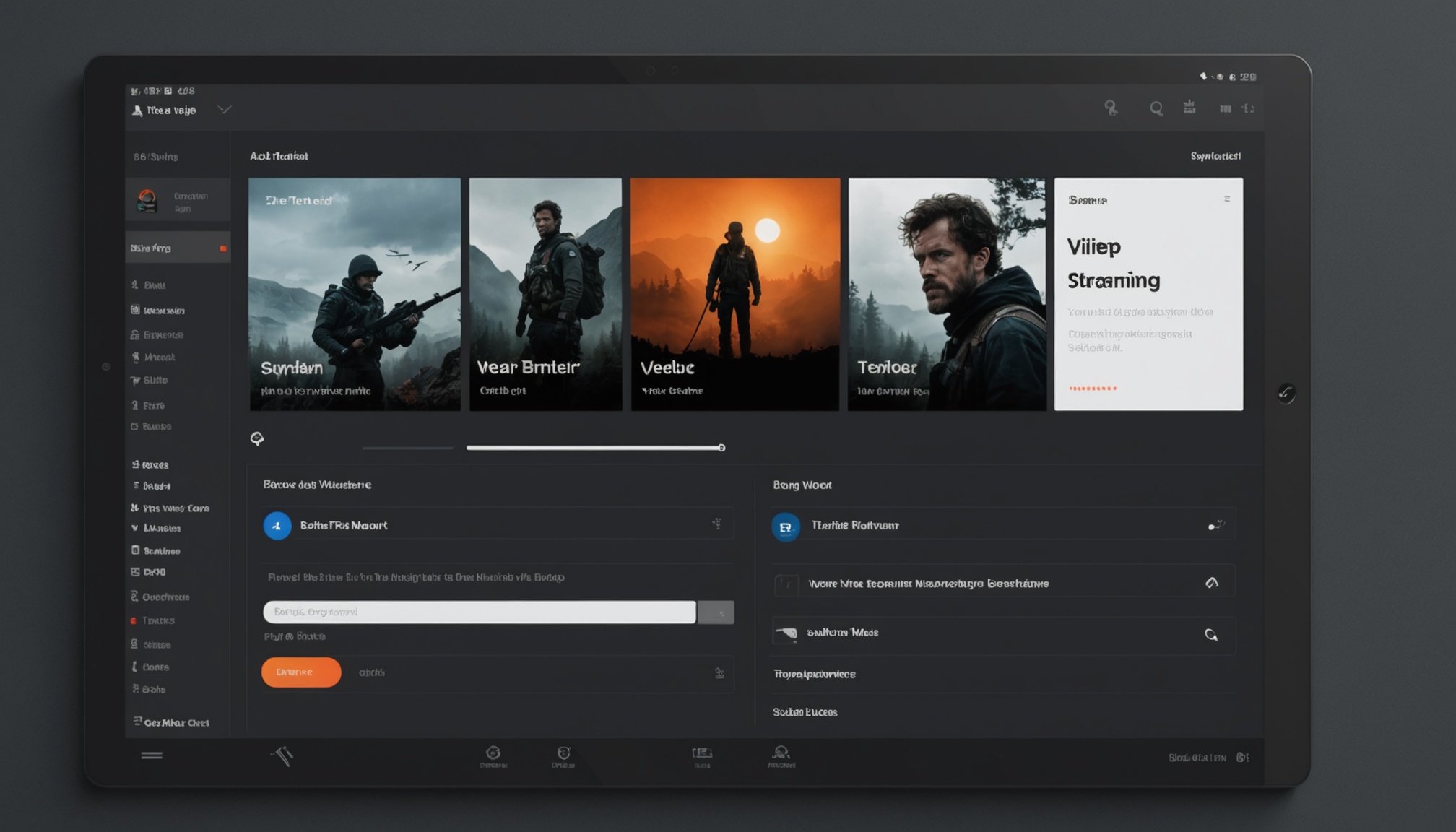This screenshot has width=1456, height=832.
Task: Expand the profile dropdown chevron at top left
Action: (x=225, y=110)
